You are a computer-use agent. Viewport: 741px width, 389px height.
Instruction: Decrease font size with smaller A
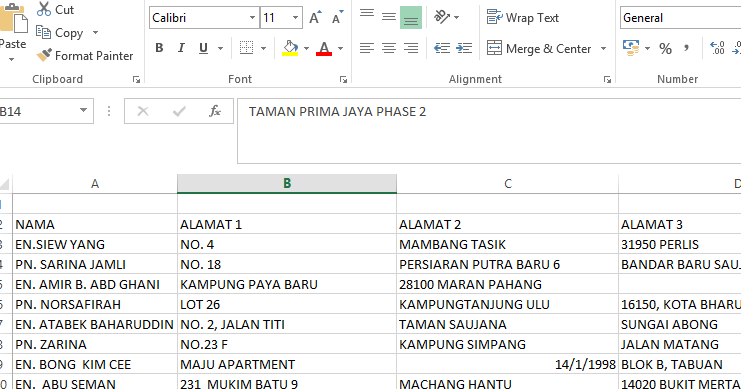click(337, 18)
